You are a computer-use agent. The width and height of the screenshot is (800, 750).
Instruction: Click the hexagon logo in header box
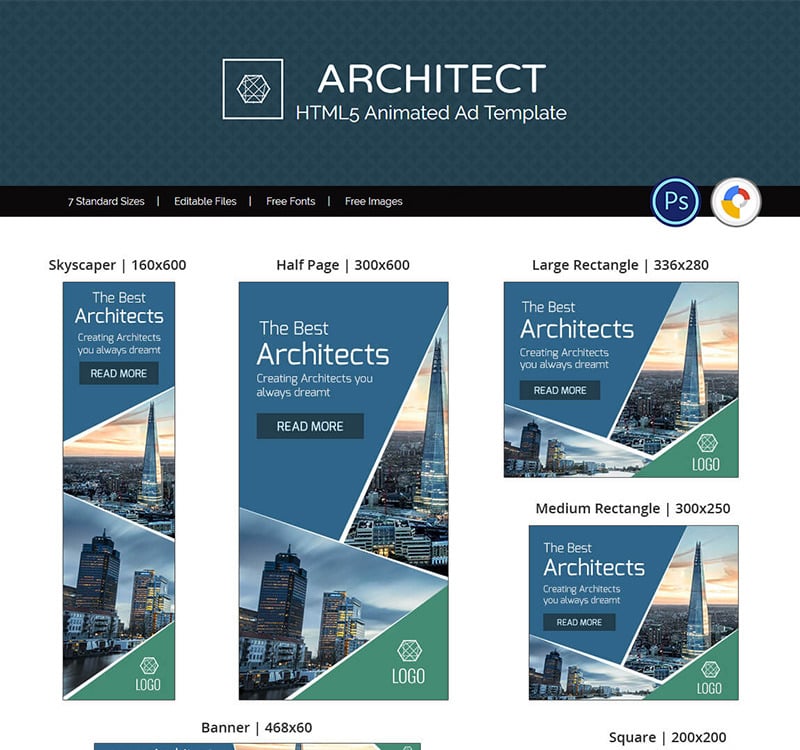(253, 89)
